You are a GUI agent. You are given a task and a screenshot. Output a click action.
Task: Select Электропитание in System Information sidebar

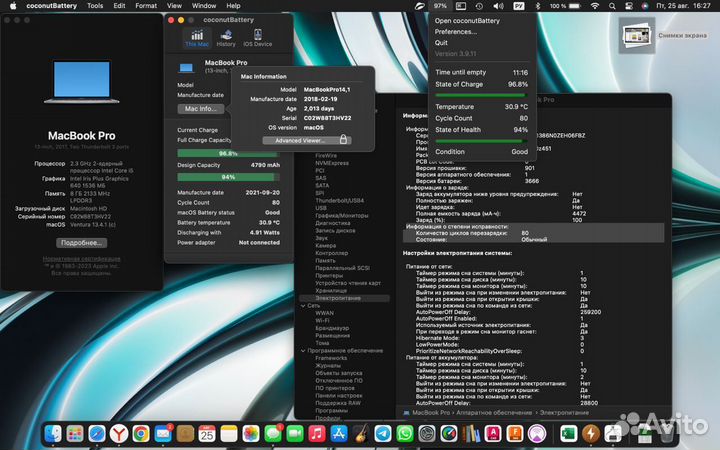[344, 298]
